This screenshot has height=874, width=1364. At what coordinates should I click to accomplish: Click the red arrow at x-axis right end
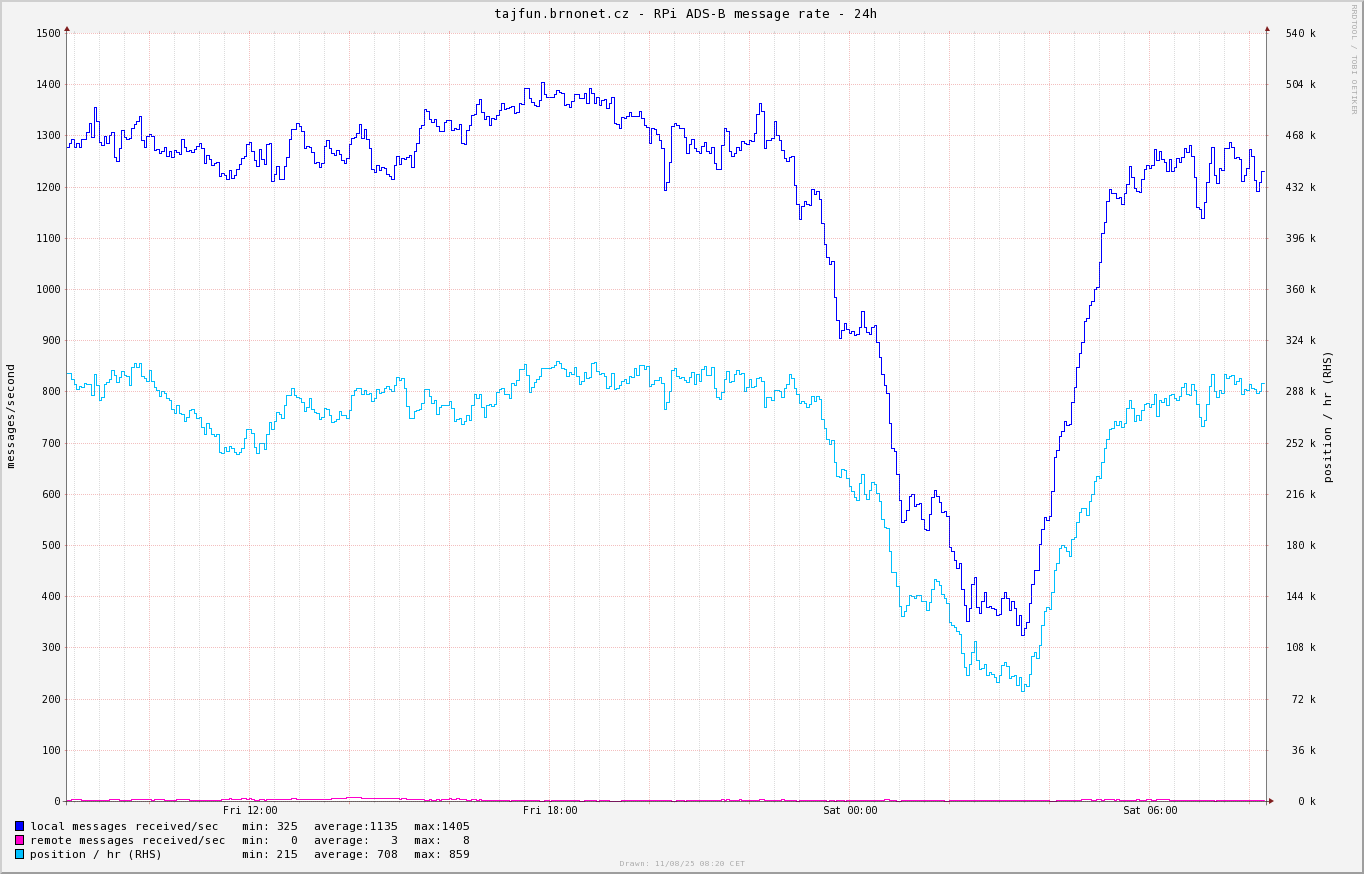coord(1271,801)
